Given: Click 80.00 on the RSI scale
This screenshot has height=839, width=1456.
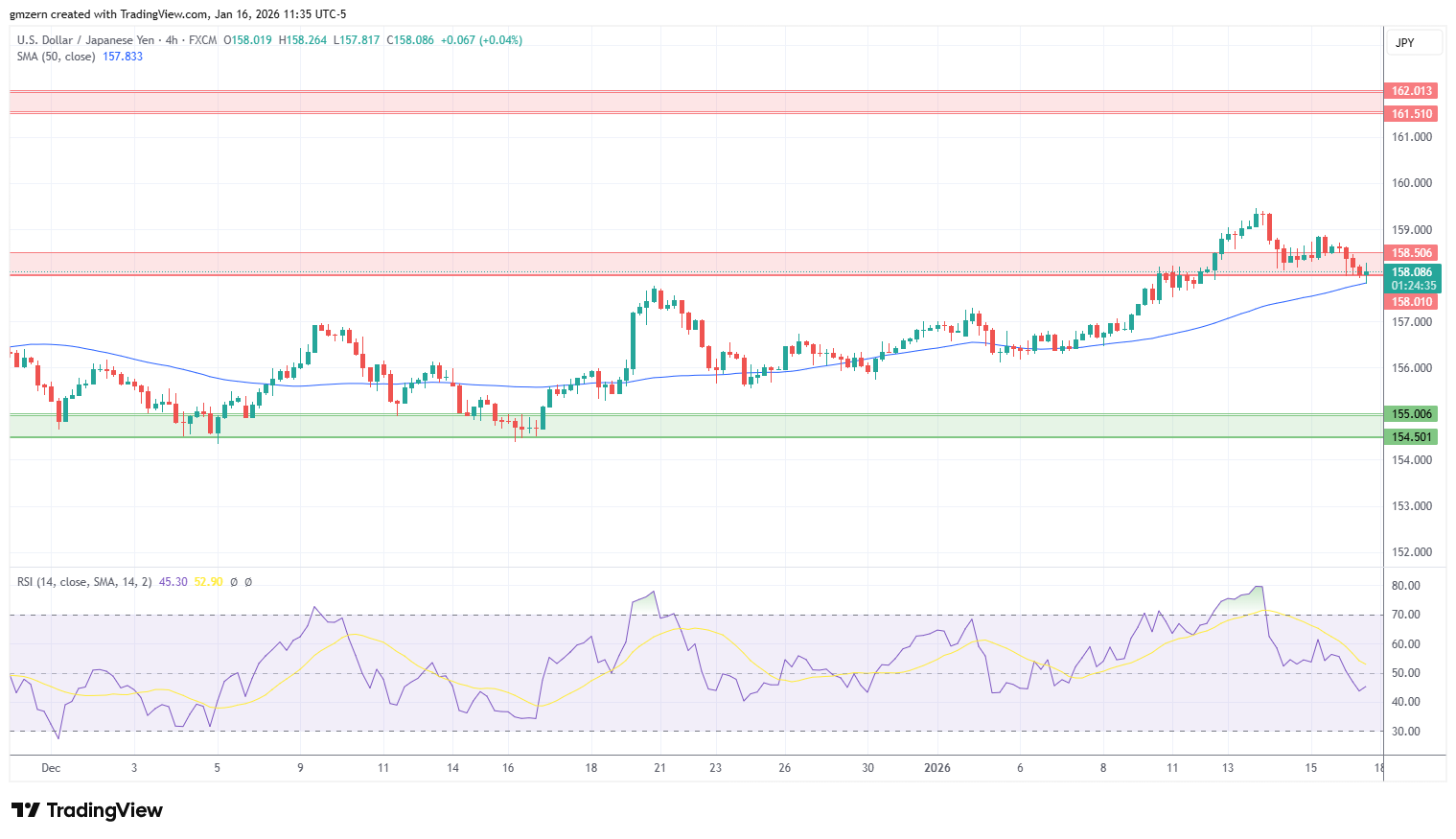Looking at the screenshot, I should click(1406, 586).
